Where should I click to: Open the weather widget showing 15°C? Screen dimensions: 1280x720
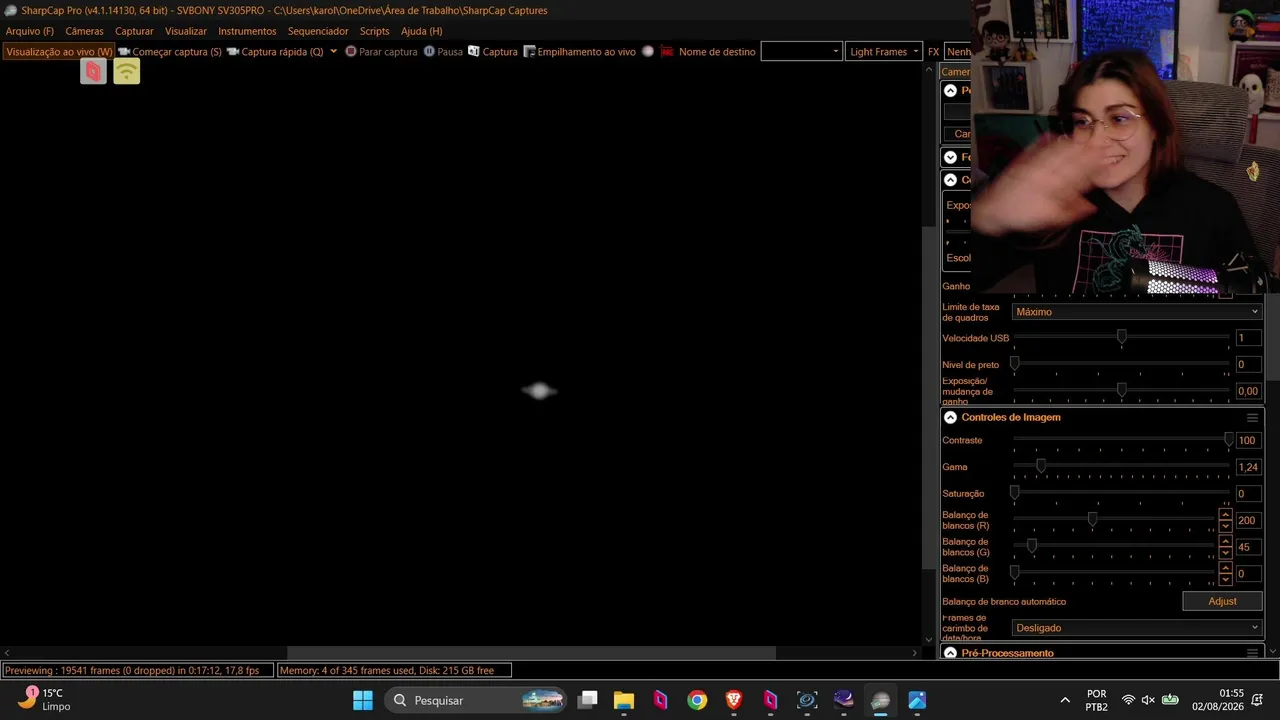(x=44, y=699)
